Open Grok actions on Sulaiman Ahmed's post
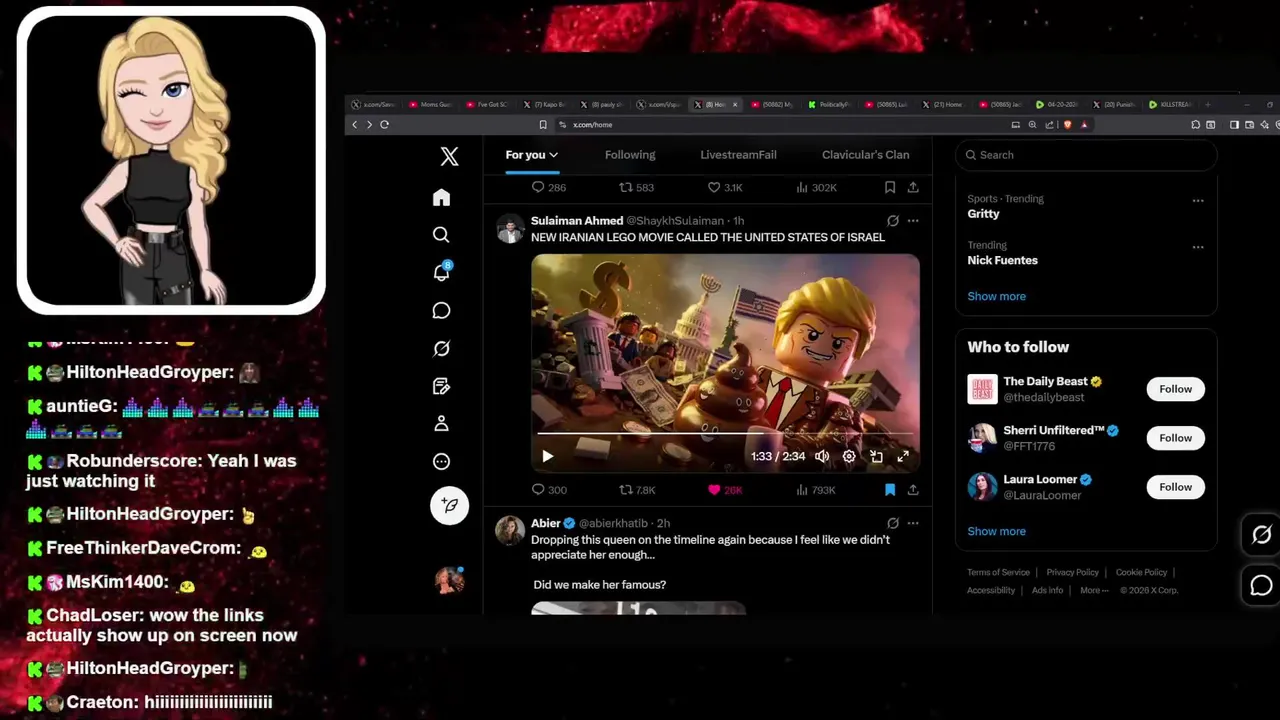 [893, 221]
